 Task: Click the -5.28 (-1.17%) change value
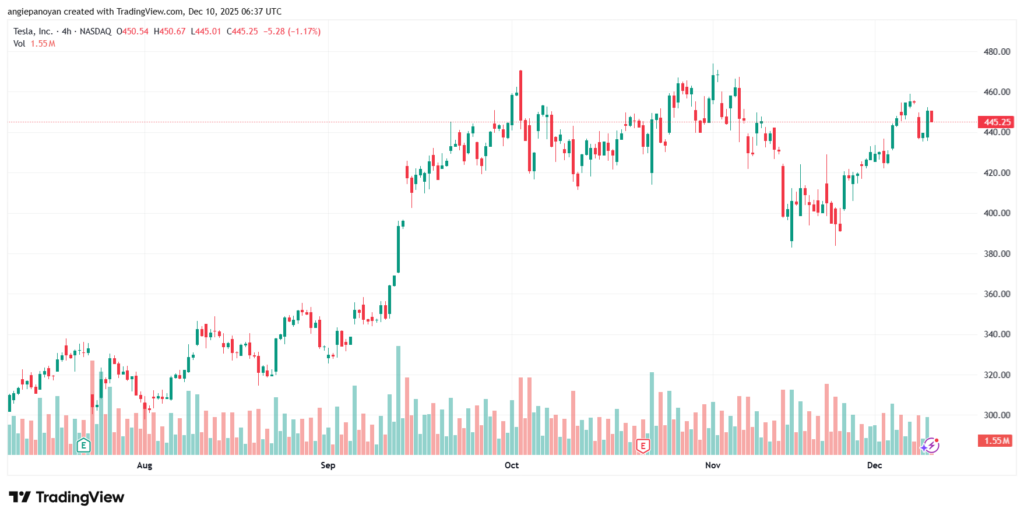pyautogui.click(x=292, y=31)
